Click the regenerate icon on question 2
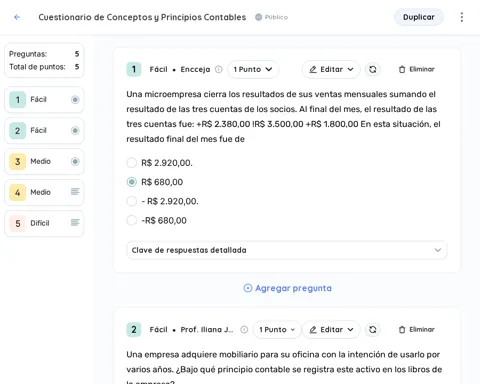The image size is (480, 384). 373,330
